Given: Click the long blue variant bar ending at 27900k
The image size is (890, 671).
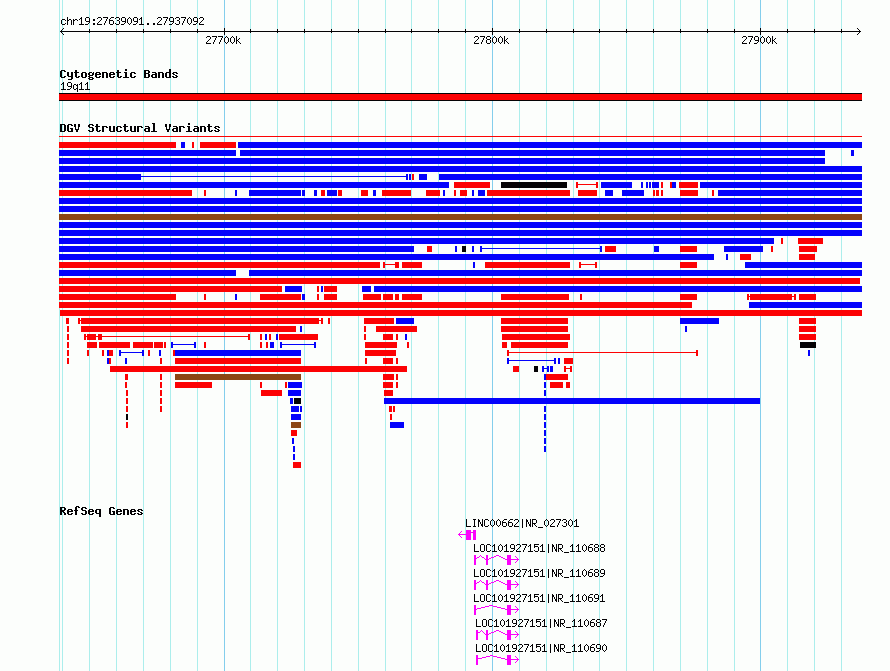Looking at the screenshot, I should (x=572, y=401).
